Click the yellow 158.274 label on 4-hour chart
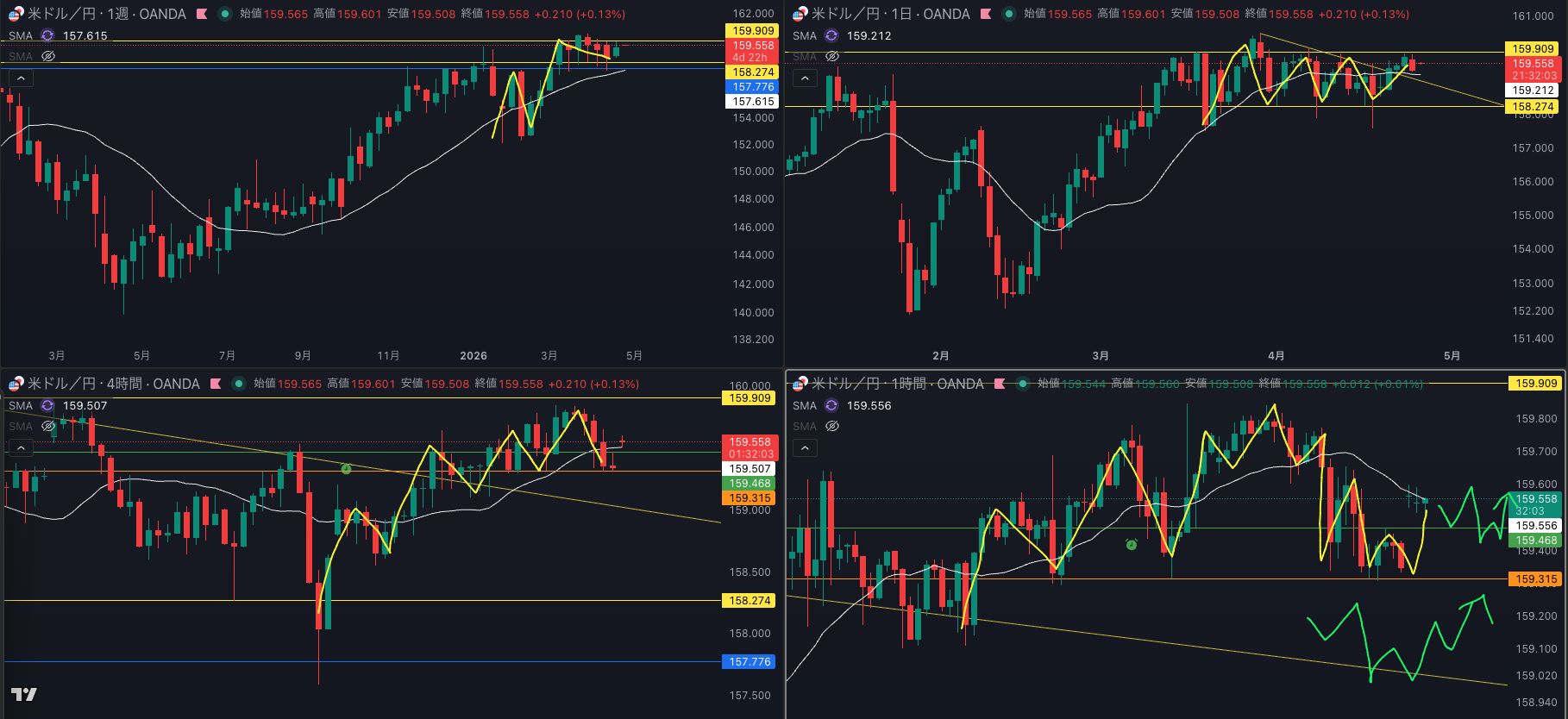 750,601
